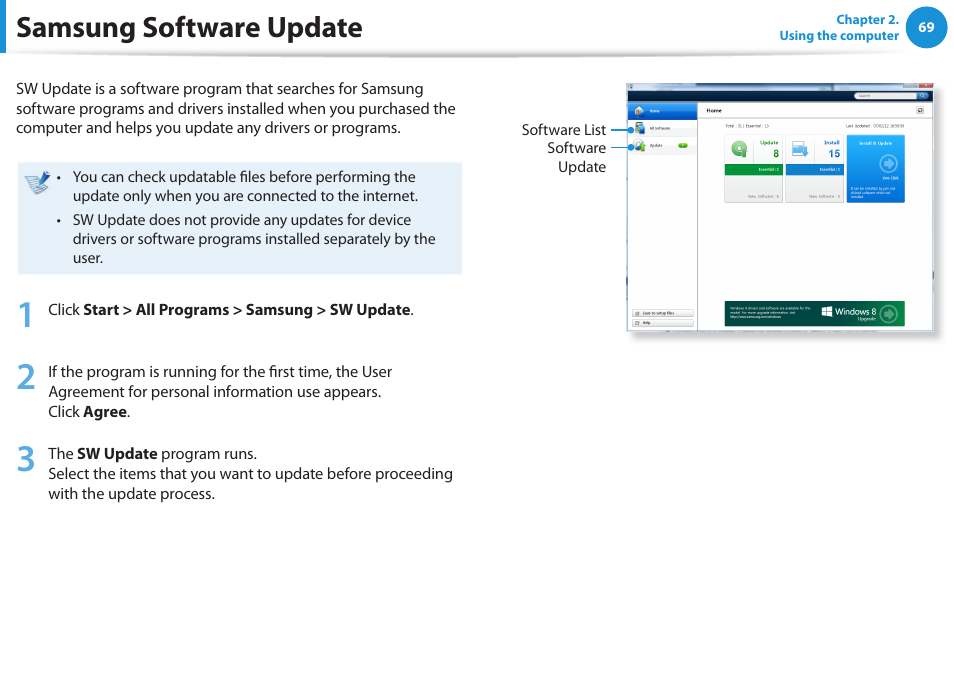Click the Update count number 8
Viewport: 954px width, 677px height.
click(776, 154)
